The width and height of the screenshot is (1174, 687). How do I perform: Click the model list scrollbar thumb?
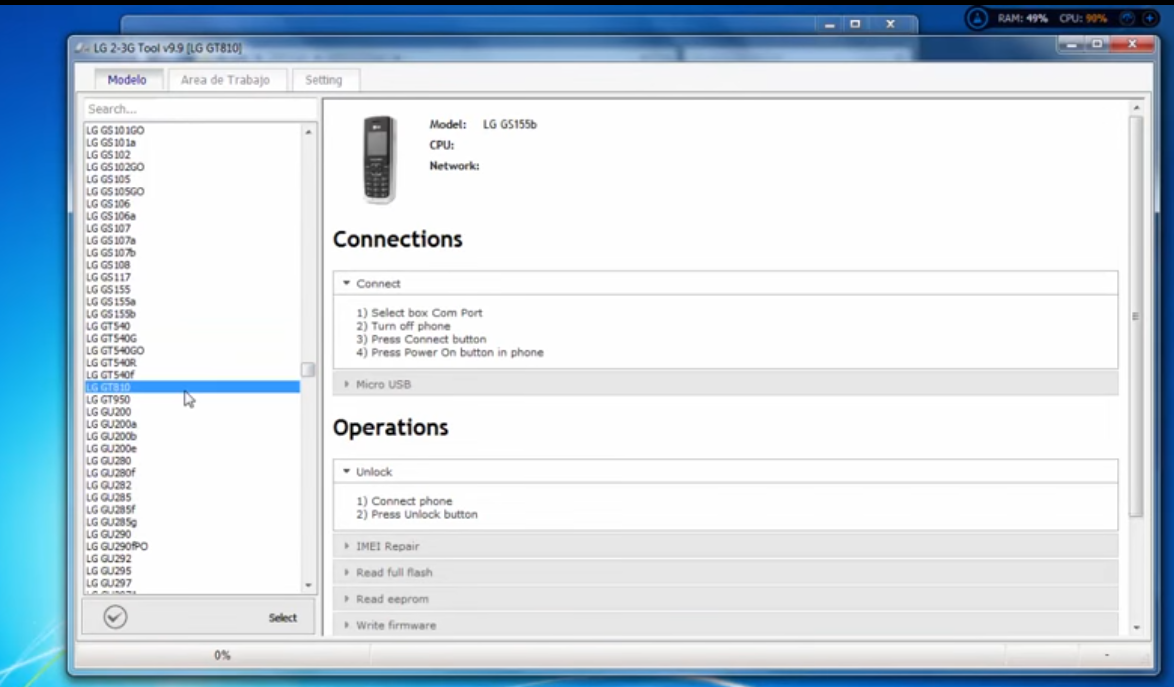coord(308,370)
